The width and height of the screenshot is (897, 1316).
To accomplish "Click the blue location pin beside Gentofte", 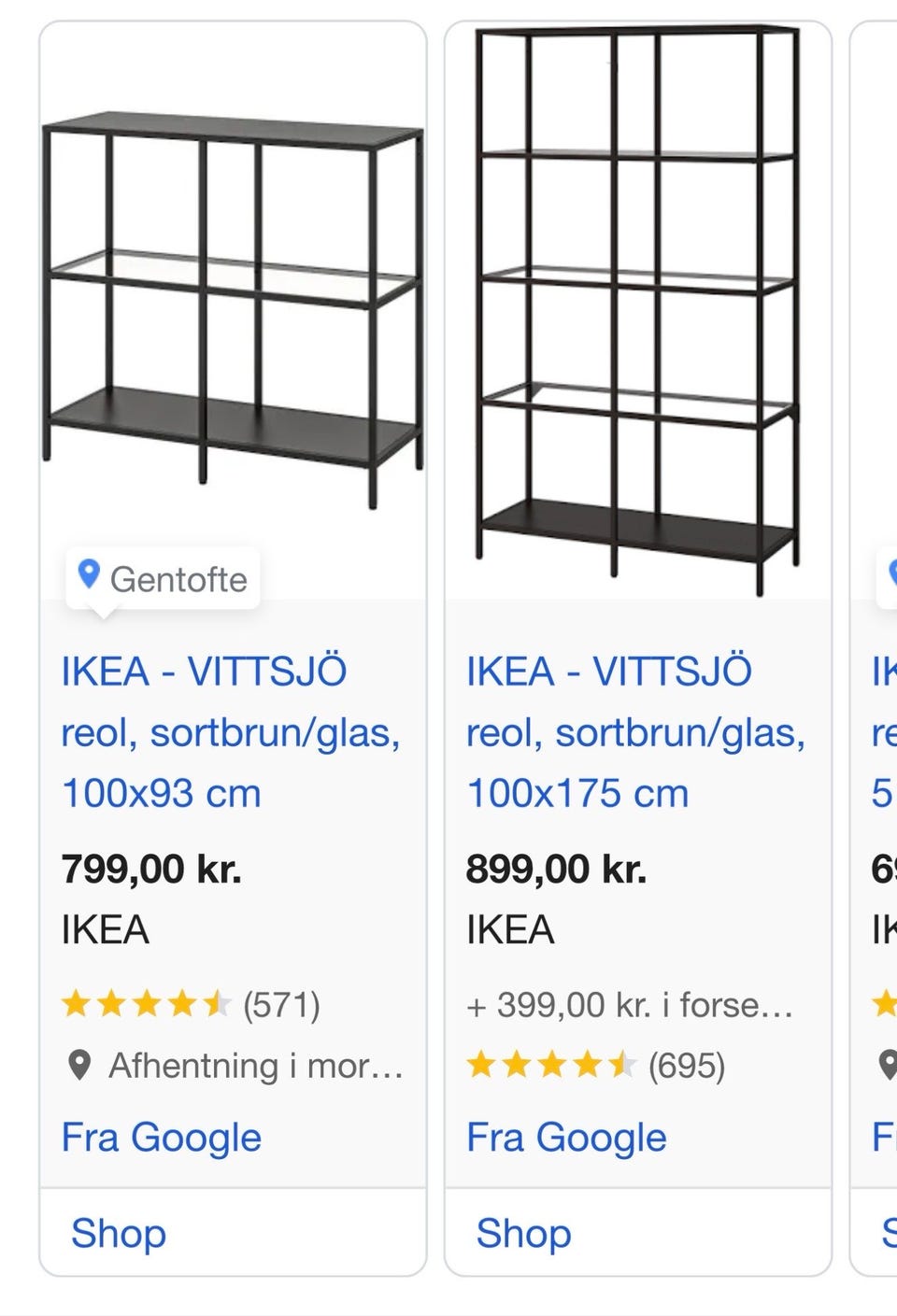I will tap(89, 574).
